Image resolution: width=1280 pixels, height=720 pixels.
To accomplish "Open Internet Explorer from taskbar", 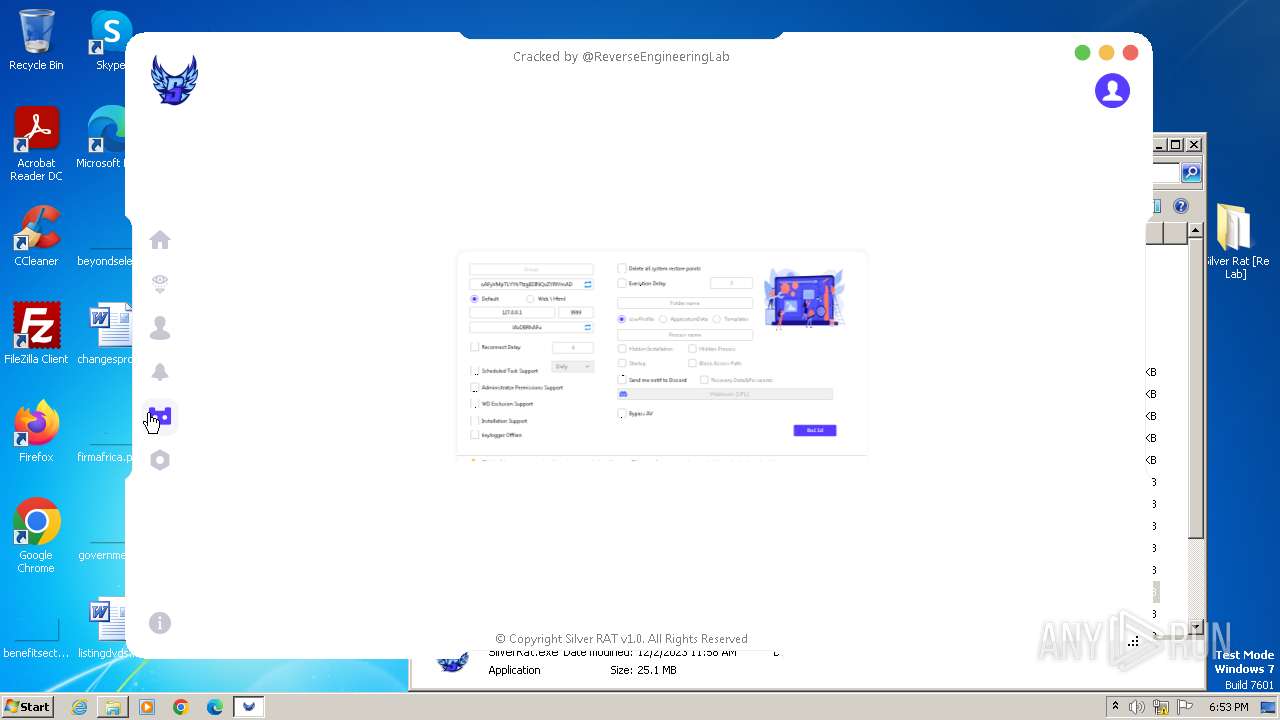I will pos(79,707).
